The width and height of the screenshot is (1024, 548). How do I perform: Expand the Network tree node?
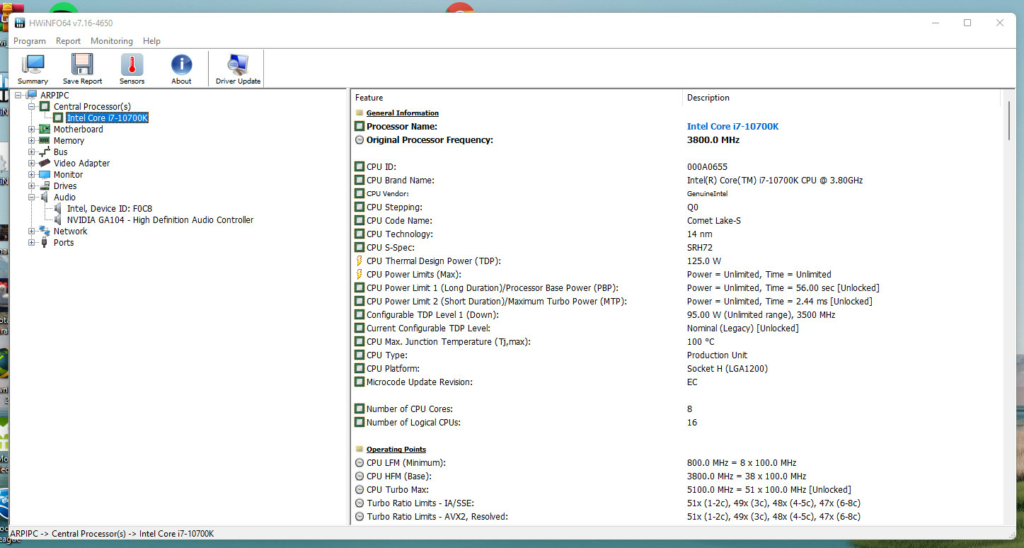tap(32, 231)
